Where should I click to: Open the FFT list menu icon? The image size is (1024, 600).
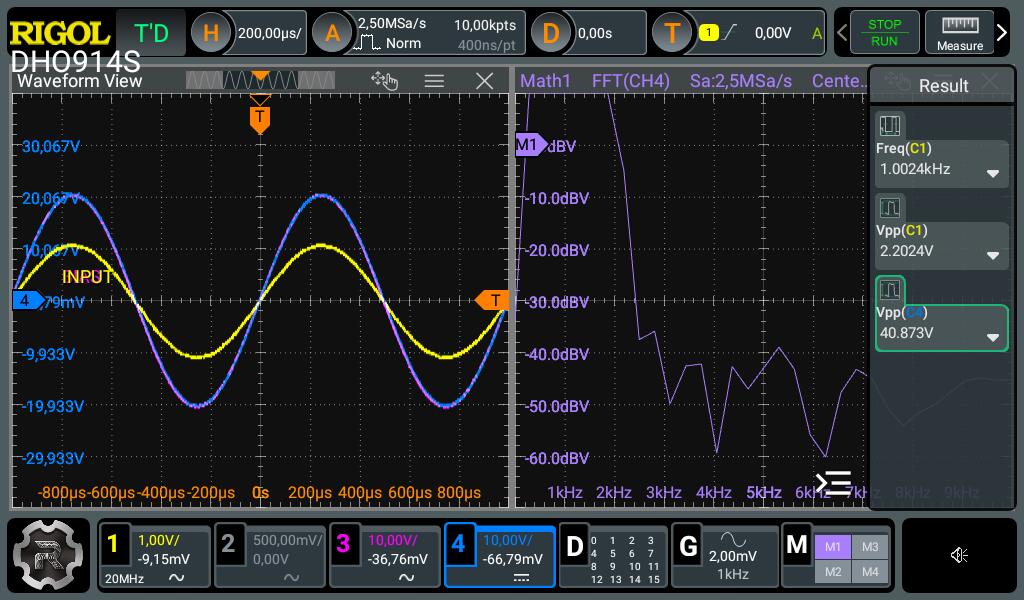833,482
